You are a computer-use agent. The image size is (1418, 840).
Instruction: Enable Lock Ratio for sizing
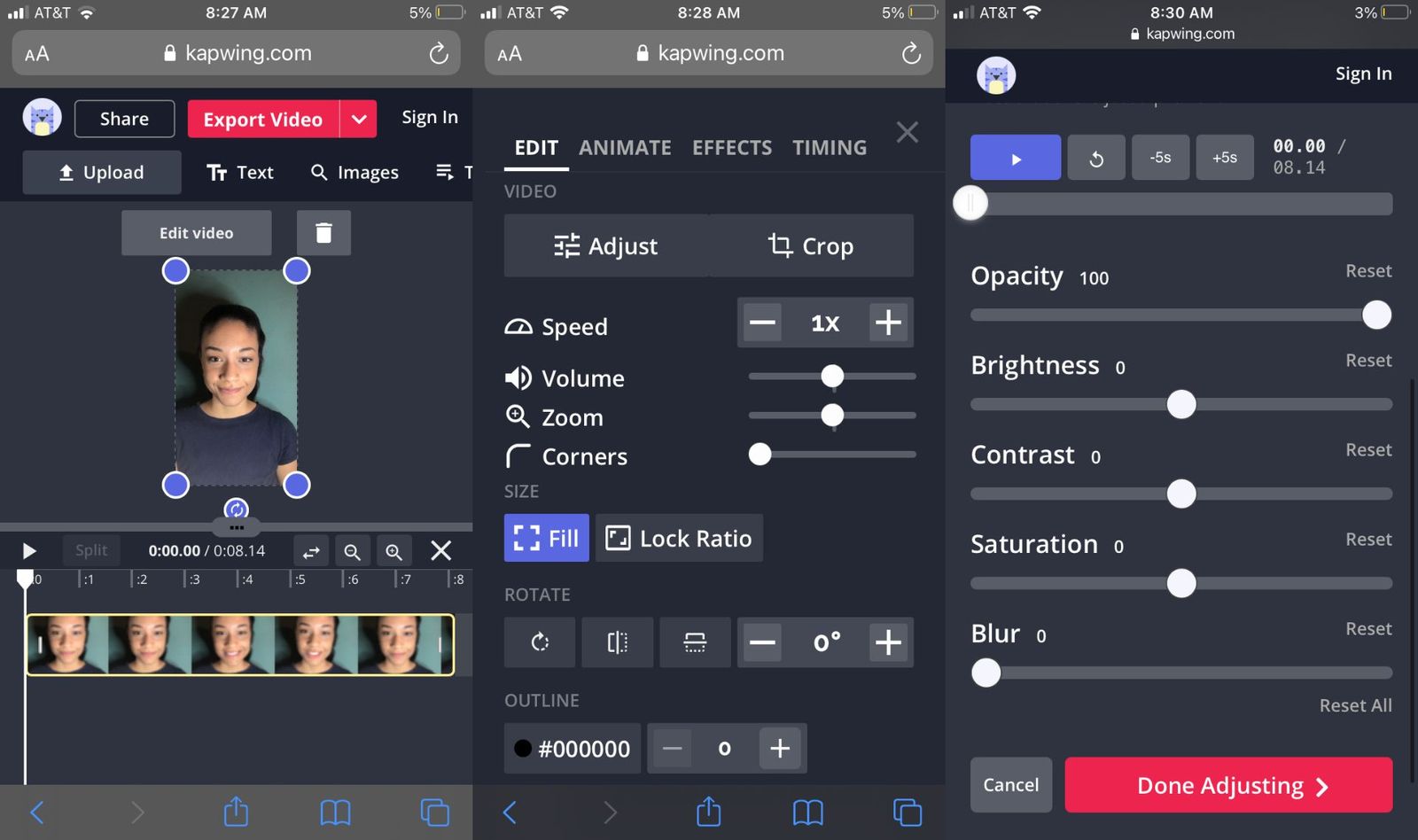pos(678,538)
